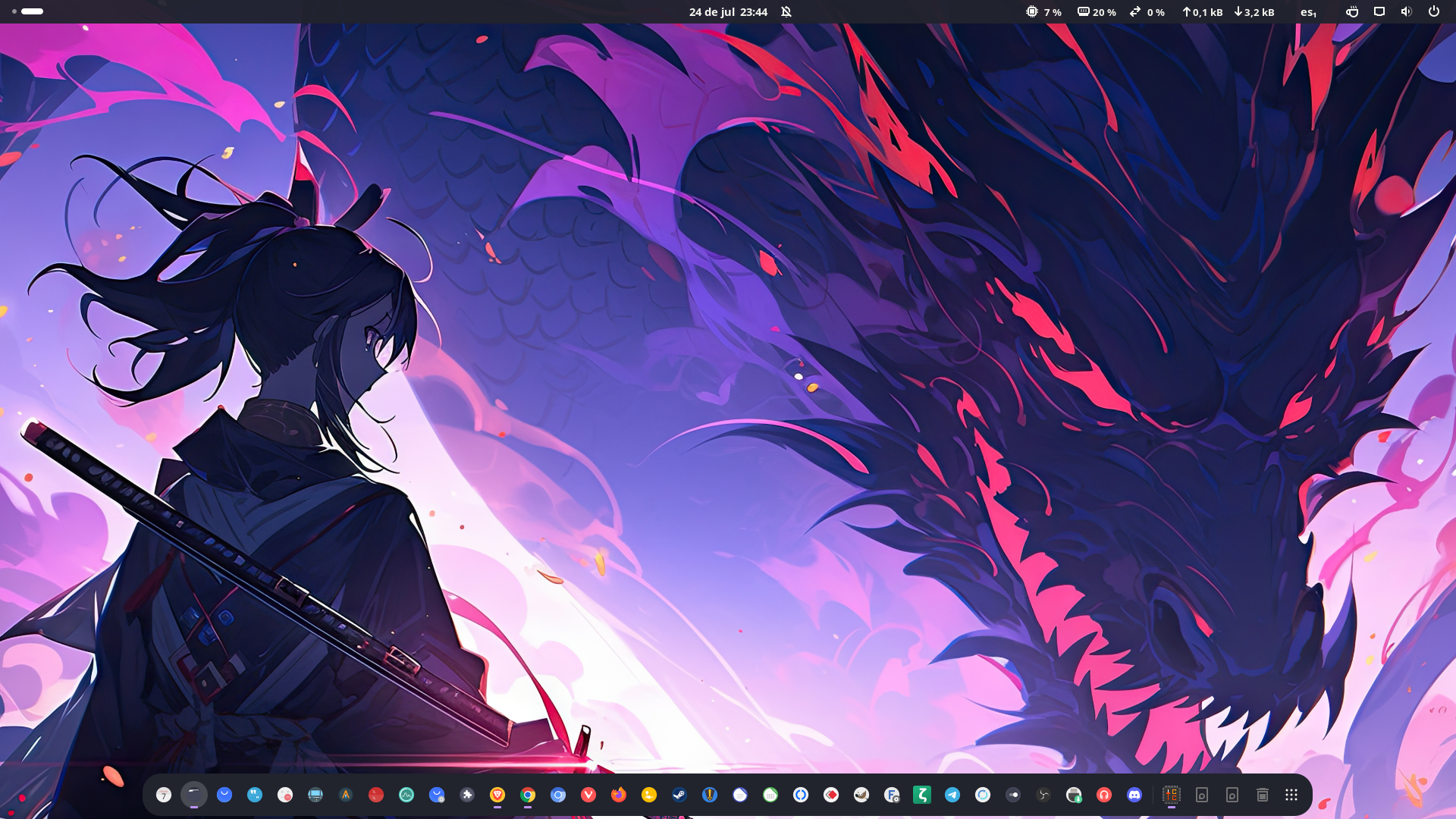Viewport: 1456px width, 819px height.
Task: Open LibreOffice Calc green spreadsheet icon
Action: 770,795
